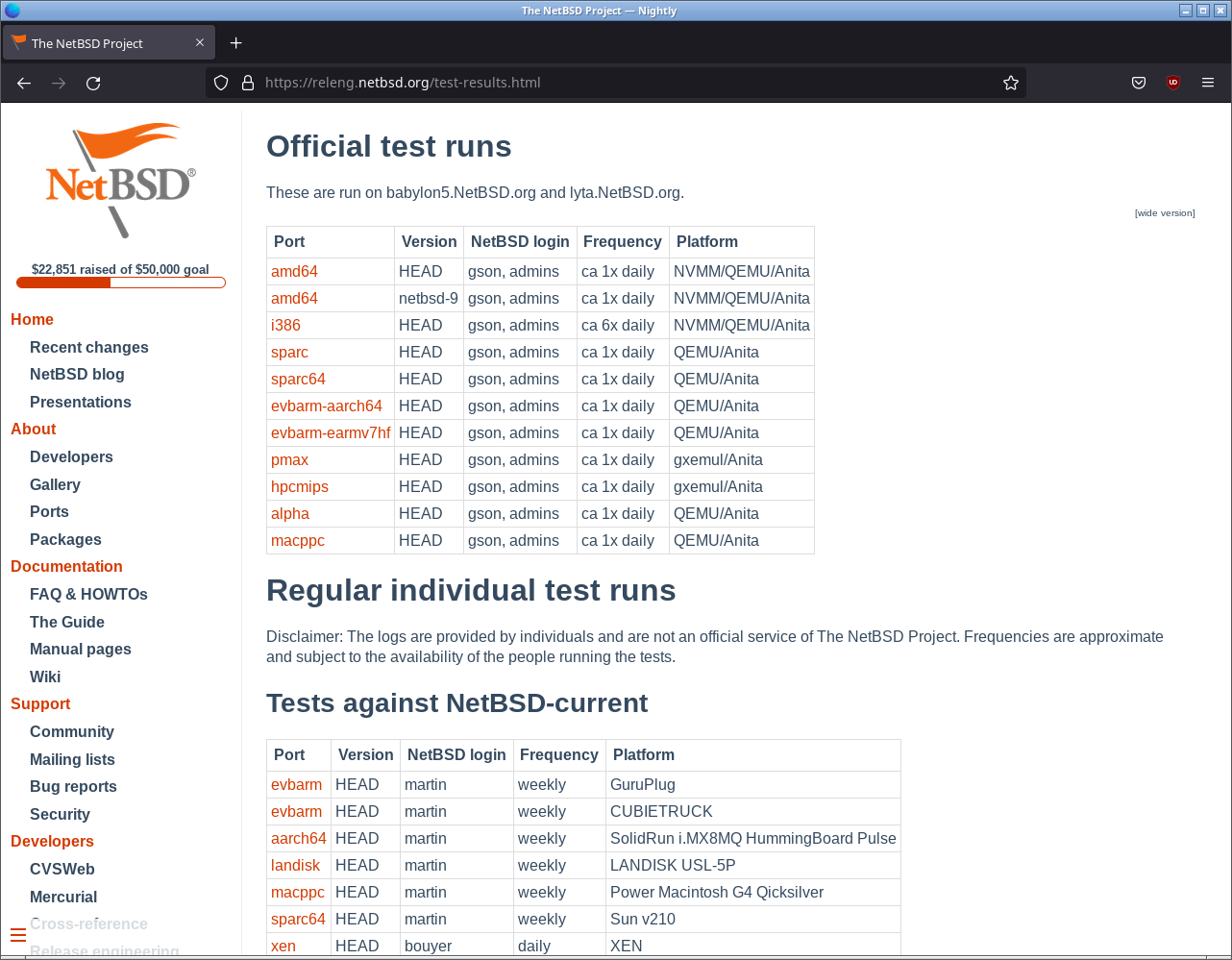Screen dimensions: 1232x960
Task: Click the donation fundraising progress bar
Action: click(x=121, y=283)
